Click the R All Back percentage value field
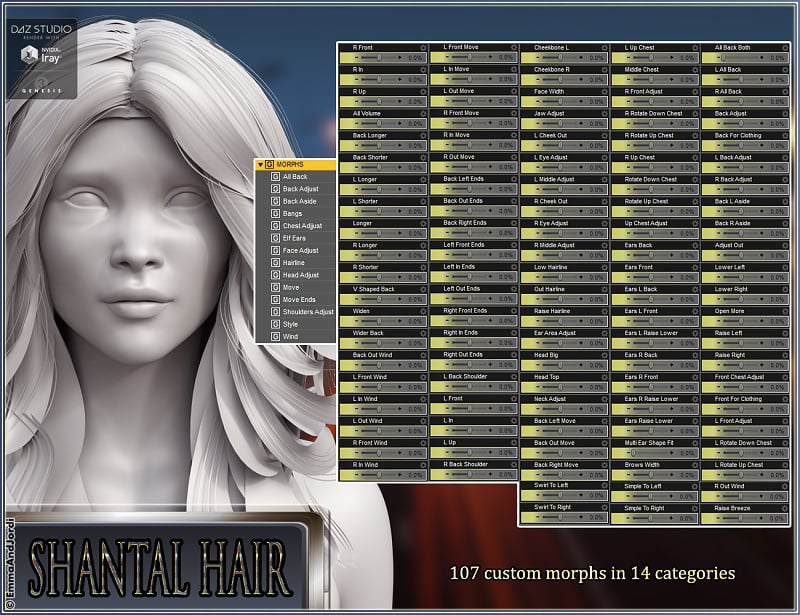The width and height of the screenshot is (800, 615). tap(778, 102)
